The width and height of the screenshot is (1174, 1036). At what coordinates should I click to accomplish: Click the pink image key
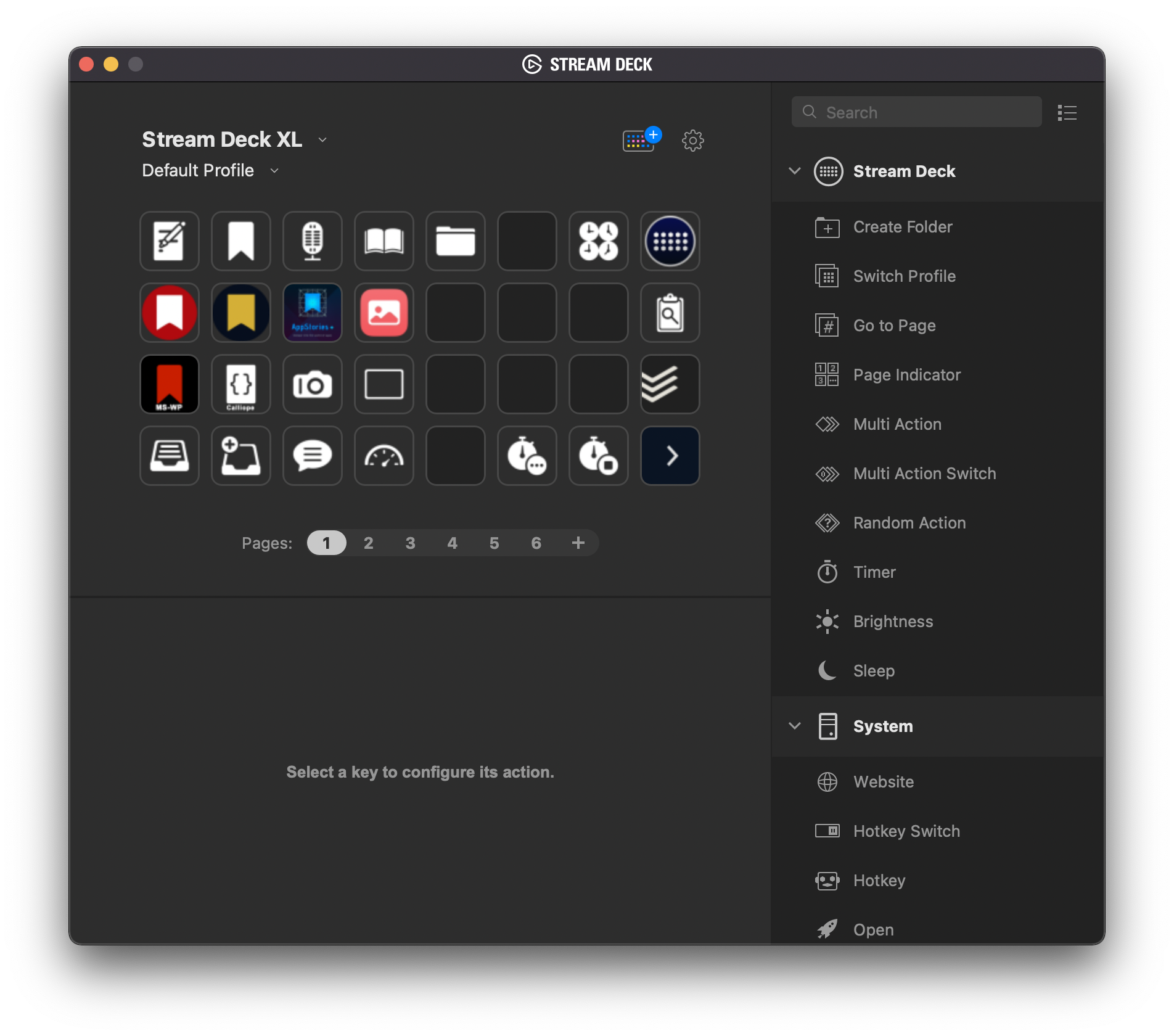tap(384, 313)
